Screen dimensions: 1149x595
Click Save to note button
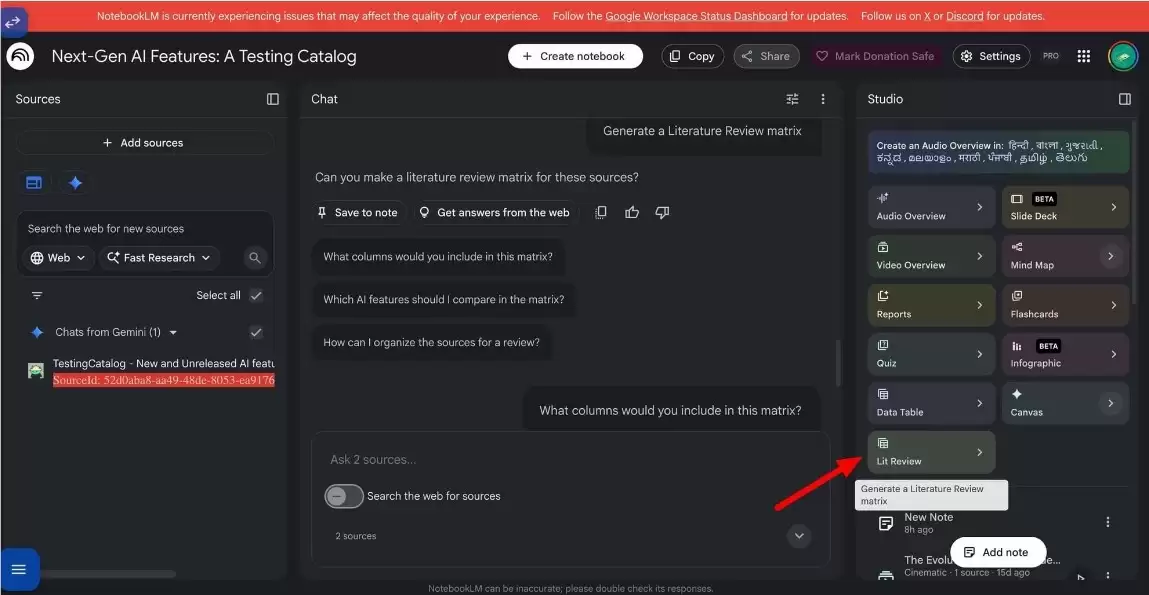pyautogui.click(x=358, y=212)
